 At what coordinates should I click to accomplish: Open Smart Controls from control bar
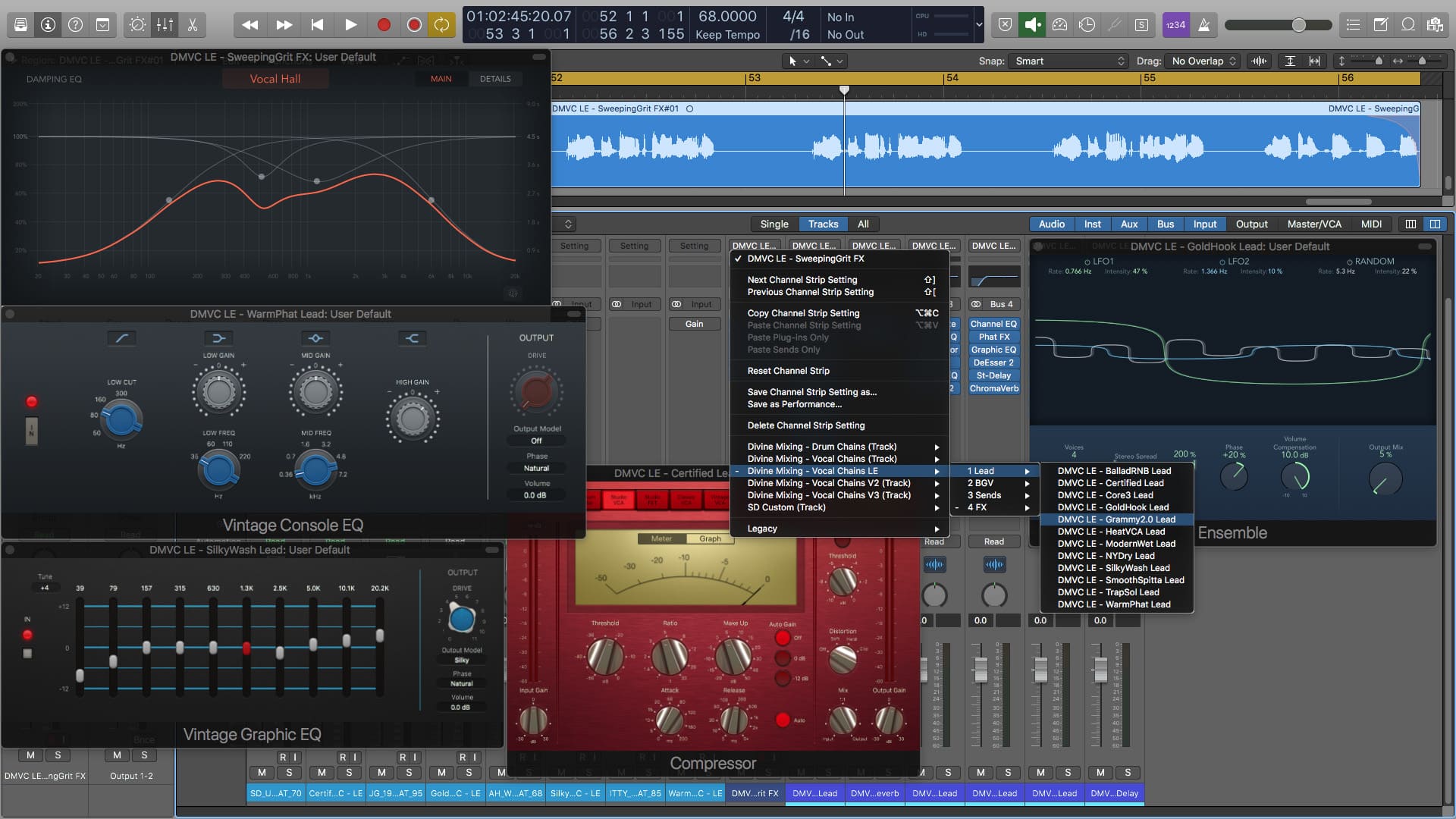[x=137, y=25]
